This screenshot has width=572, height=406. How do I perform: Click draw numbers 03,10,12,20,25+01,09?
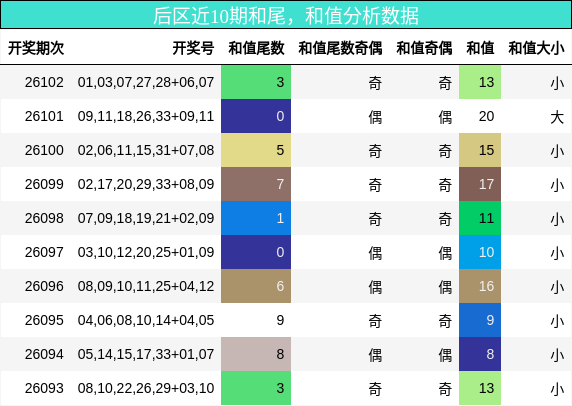(x=146, y=252)
